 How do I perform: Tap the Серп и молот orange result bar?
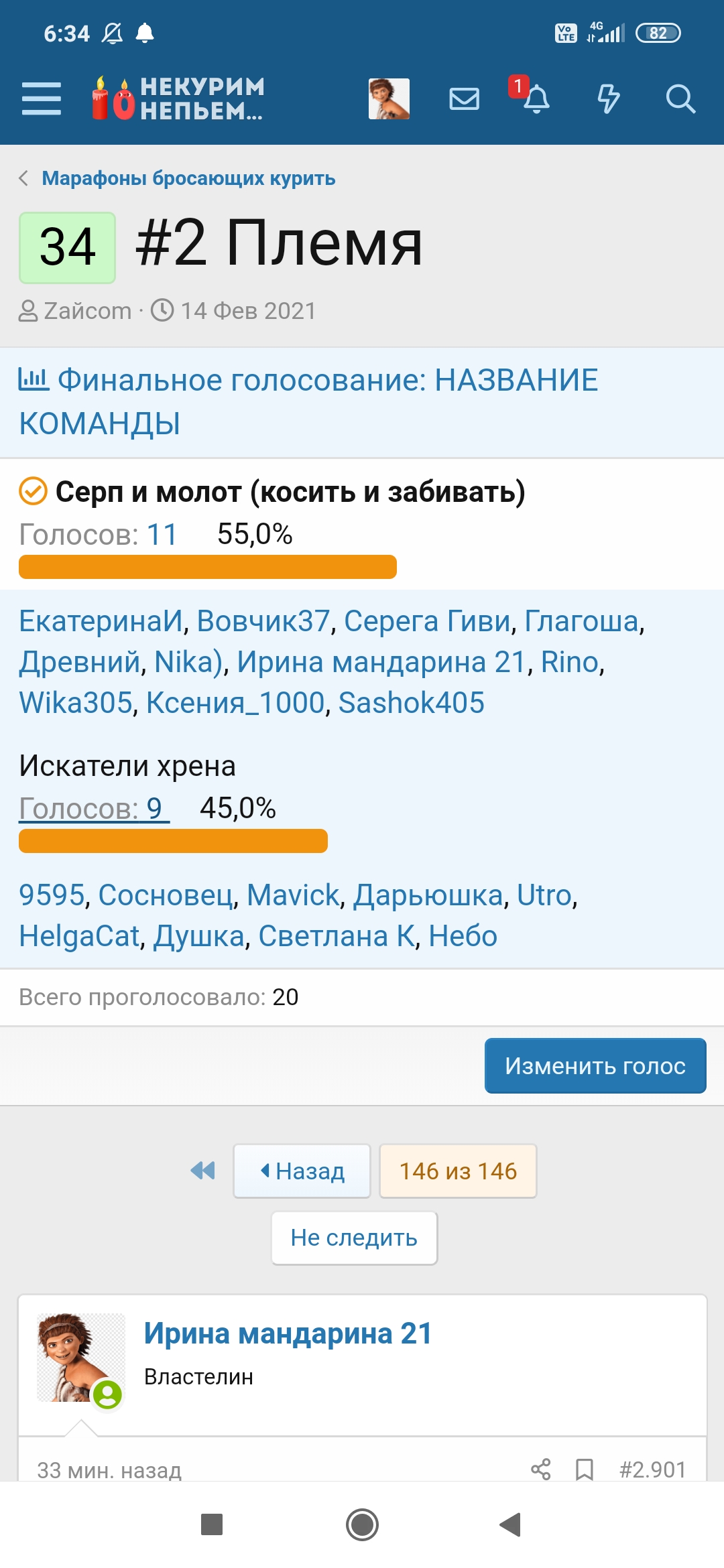[208, 567]
